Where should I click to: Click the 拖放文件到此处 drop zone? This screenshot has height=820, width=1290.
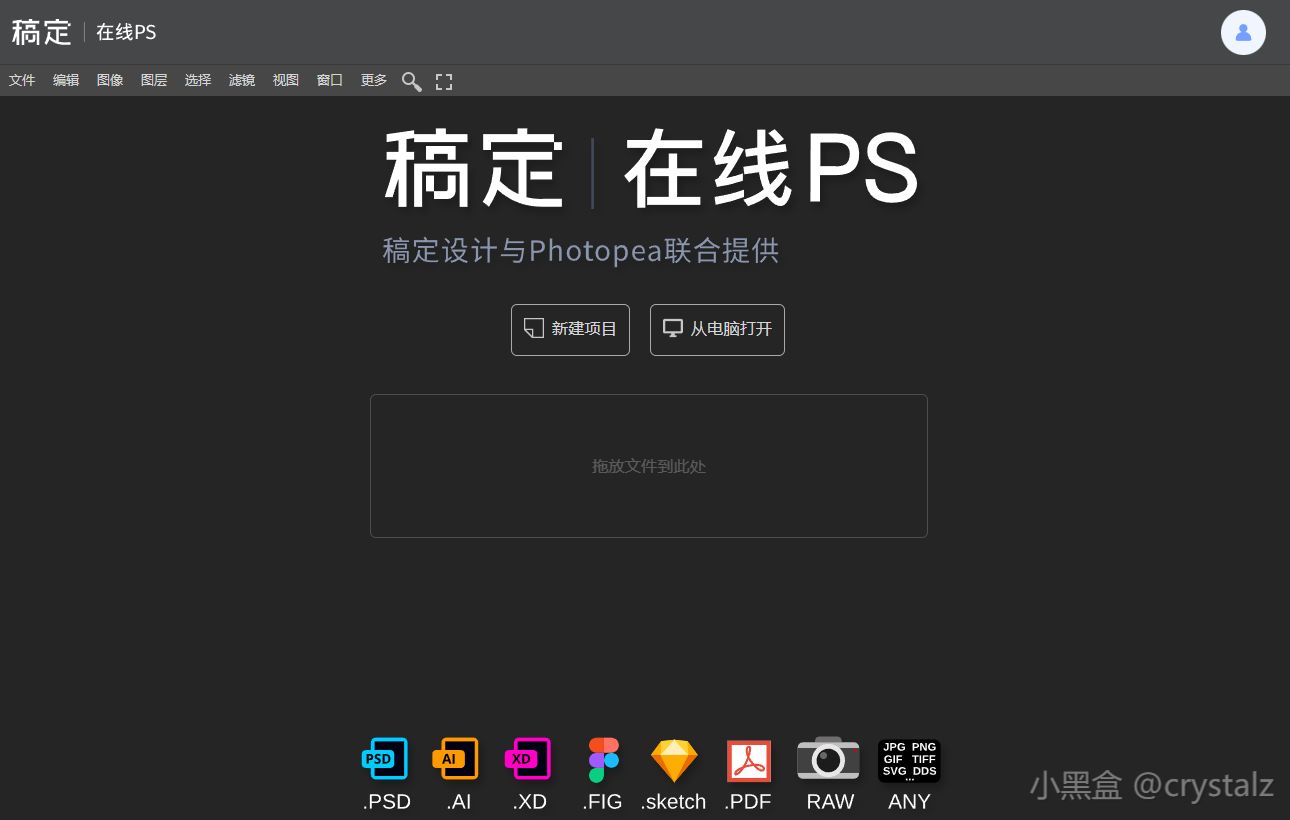[x=649, y=466]
